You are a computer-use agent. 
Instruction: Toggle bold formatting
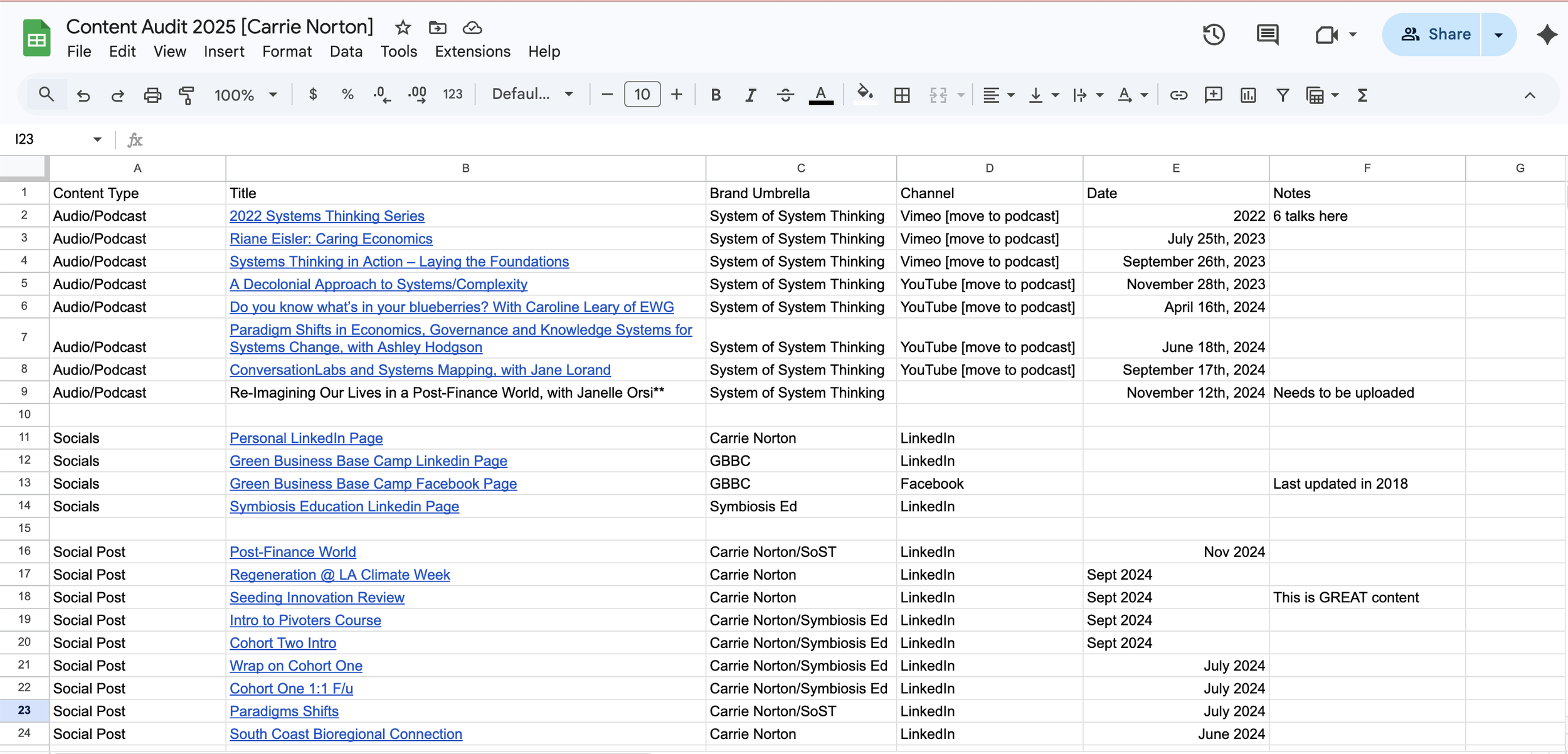716,95
